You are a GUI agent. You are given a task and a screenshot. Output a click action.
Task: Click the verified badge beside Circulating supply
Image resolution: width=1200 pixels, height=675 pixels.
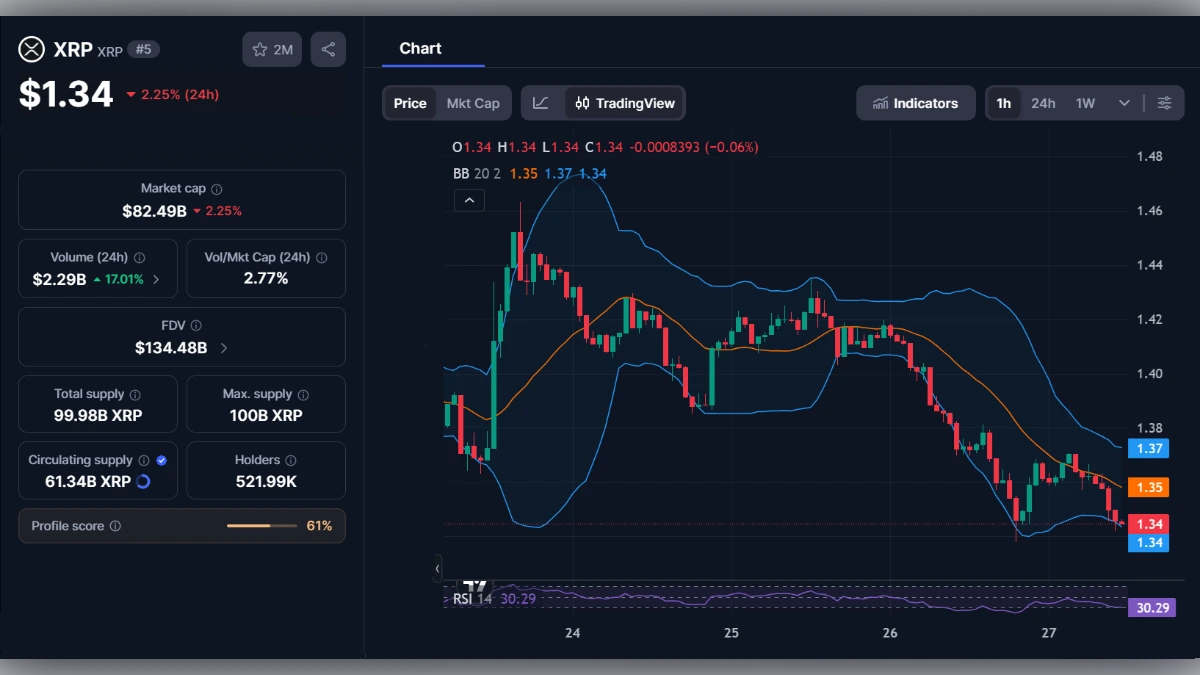pos(162,459)
